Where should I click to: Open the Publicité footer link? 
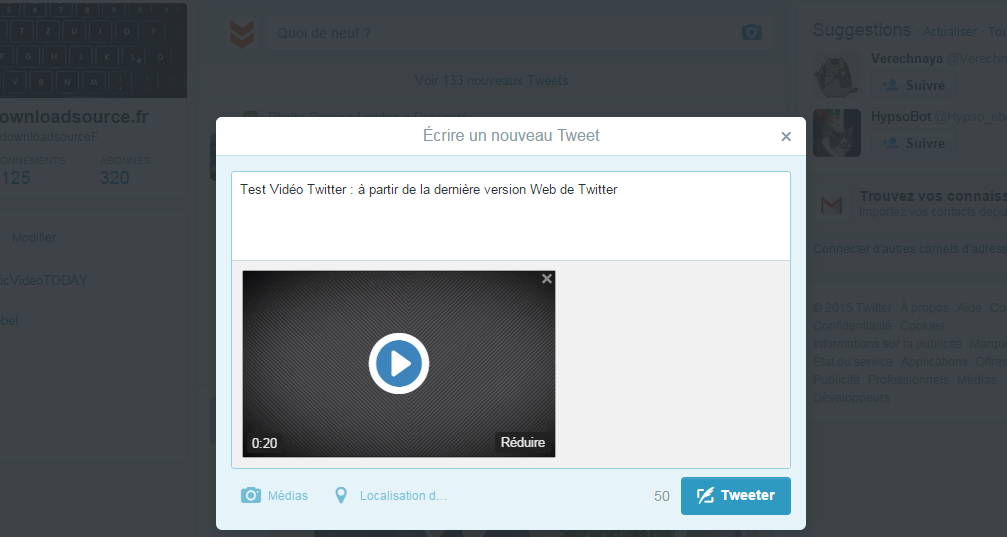point(836,380)
